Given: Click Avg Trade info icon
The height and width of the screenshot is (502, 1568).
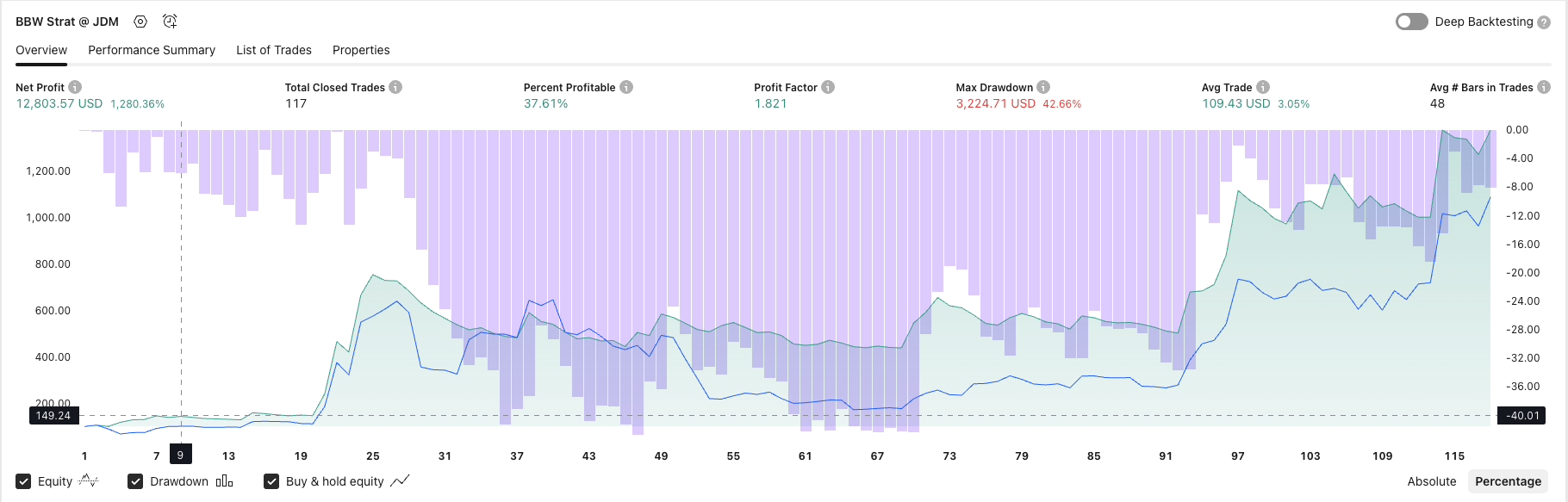Looking at the screenshot, I should pos(1263,87).
